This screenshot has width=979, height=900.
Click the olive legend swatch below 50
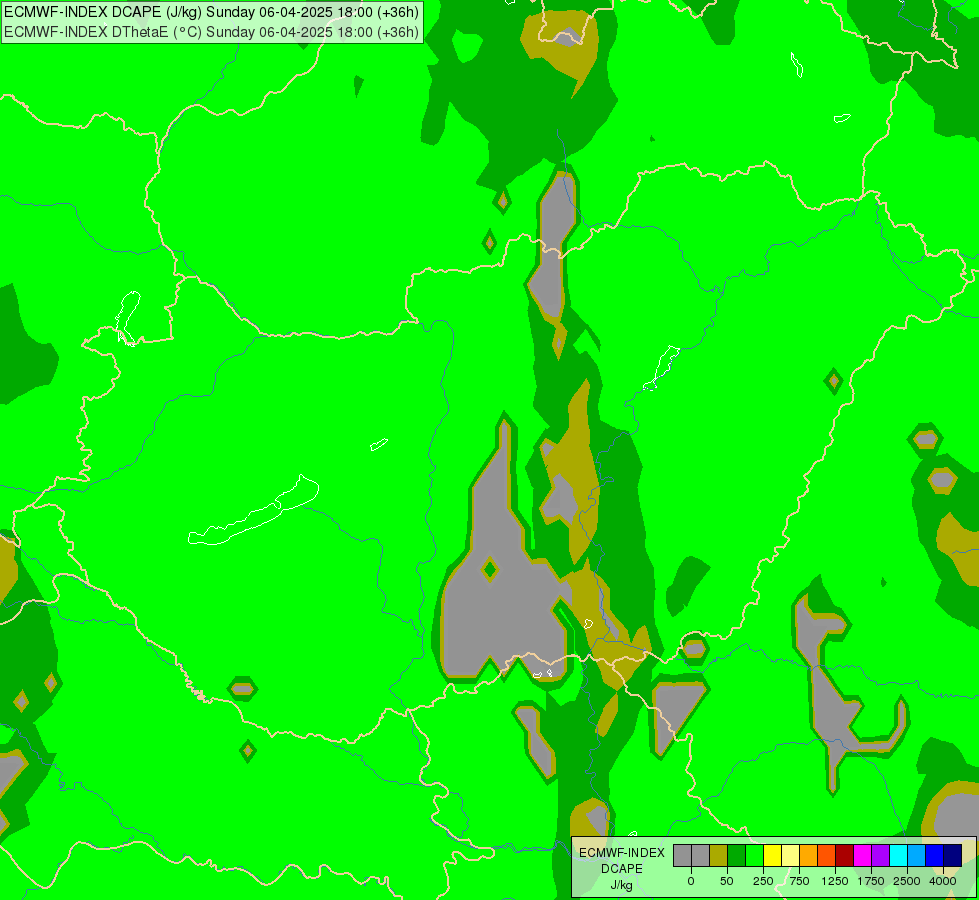click(x=719, y=855)
